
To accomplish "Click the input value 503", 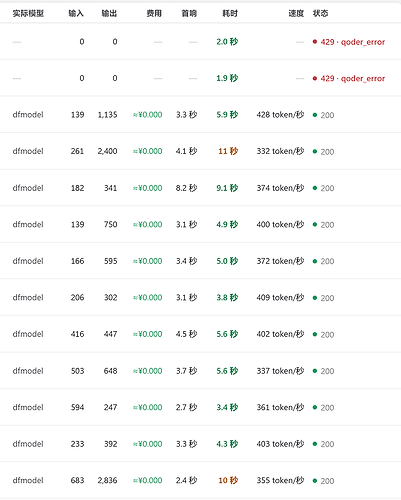I will pyautogui.click(x=77, y=371).
